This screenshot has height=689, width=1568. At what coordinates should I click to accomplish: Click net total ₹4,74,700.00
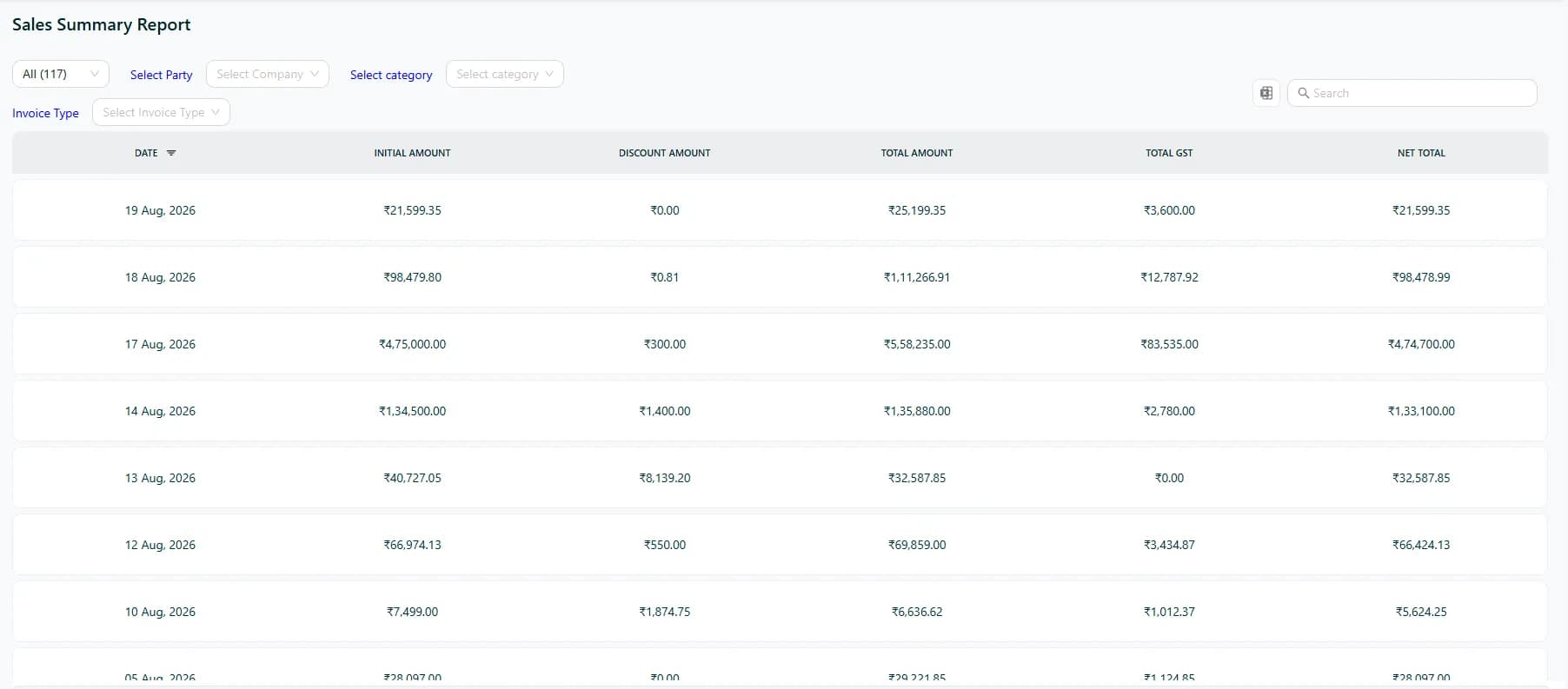(1421, 344)
